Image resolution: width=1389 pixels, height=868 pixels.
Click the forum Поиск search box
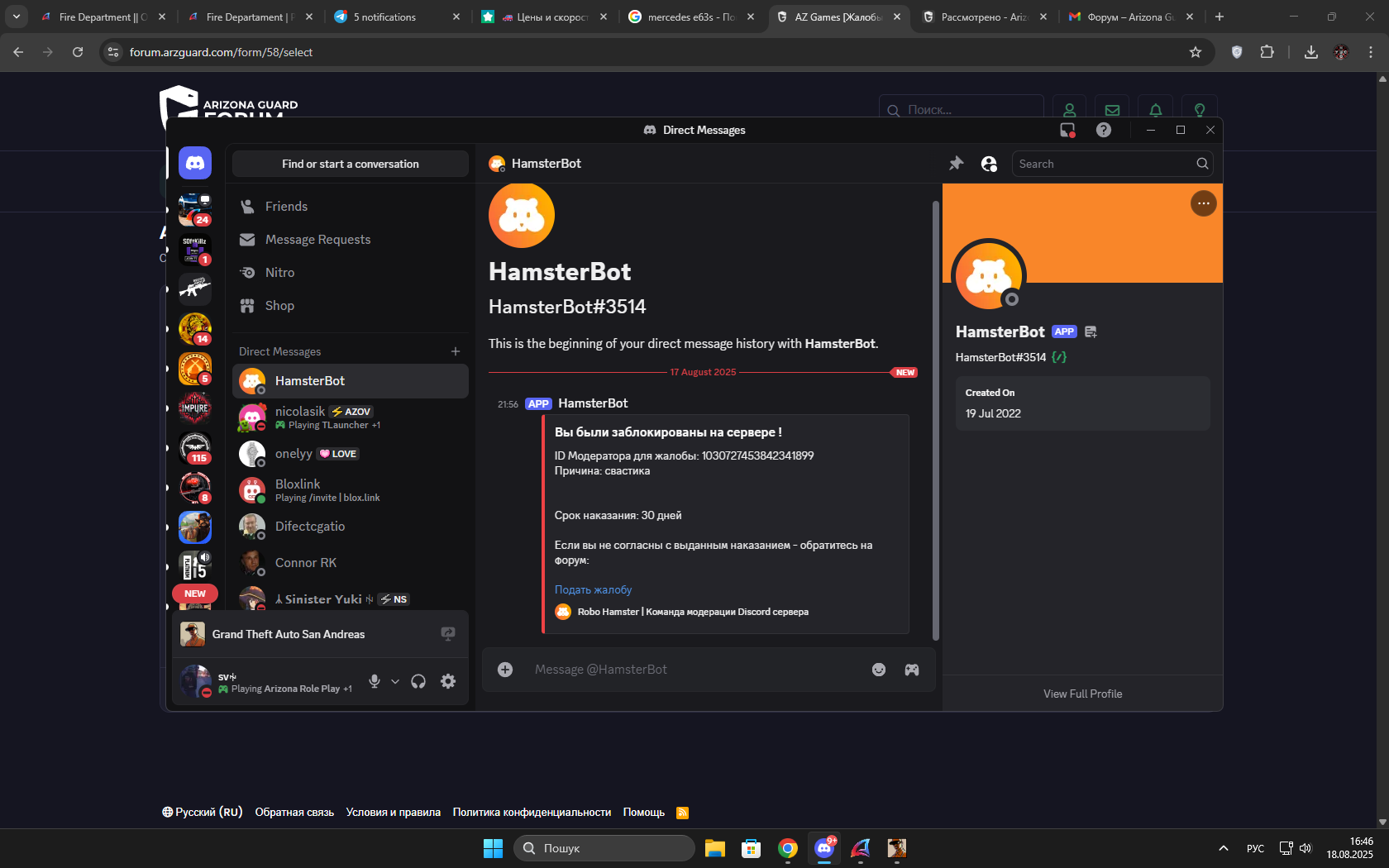tap(962, 110)
